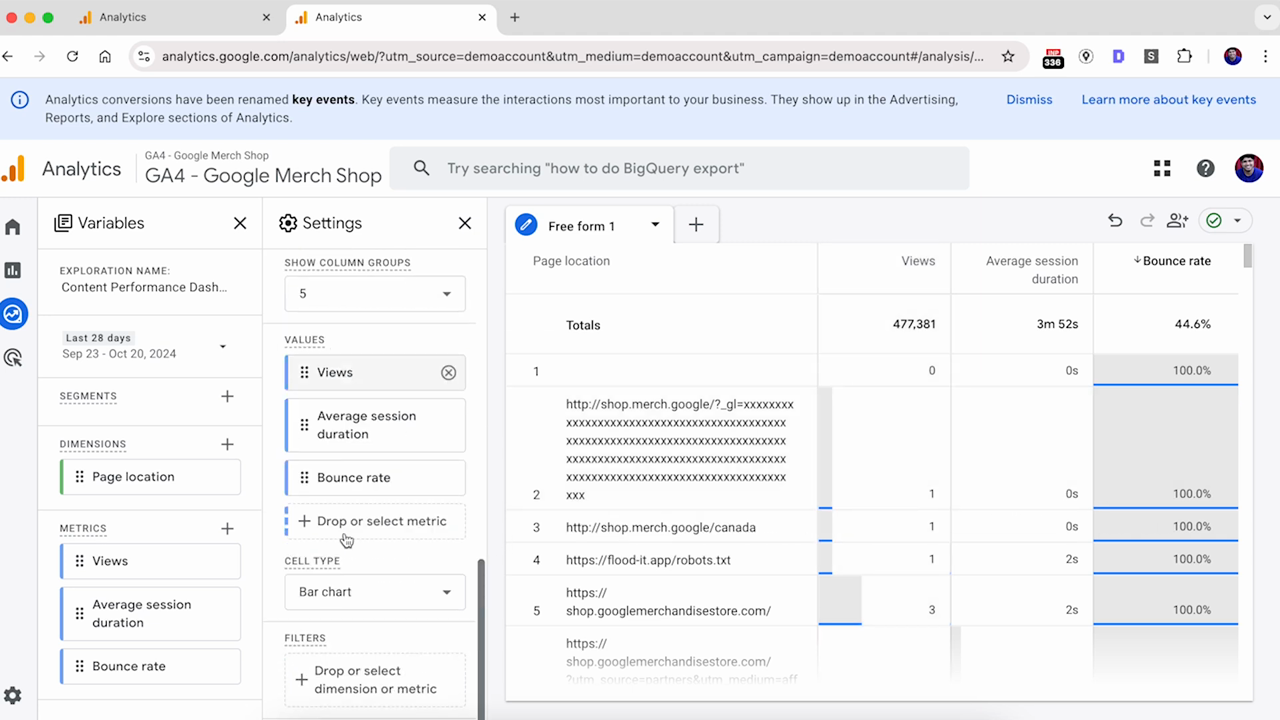
Task: Expand the date range selector arrow
Action: [x=223, y=347]
